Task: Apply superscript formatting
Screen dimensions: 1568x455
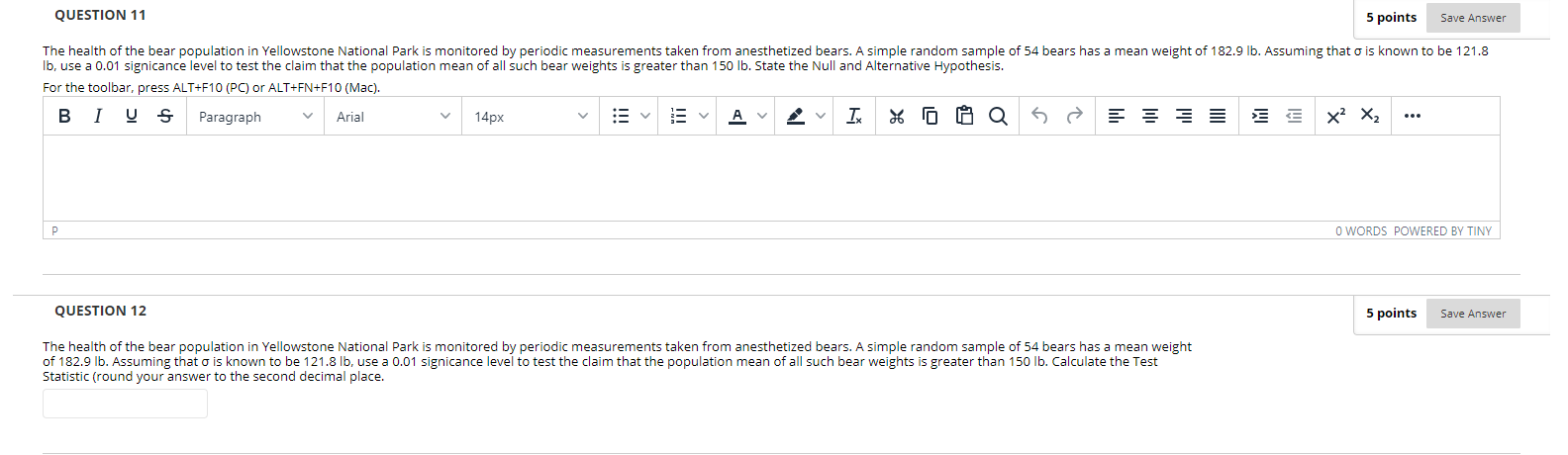Action: click(x=1336, y=116)
